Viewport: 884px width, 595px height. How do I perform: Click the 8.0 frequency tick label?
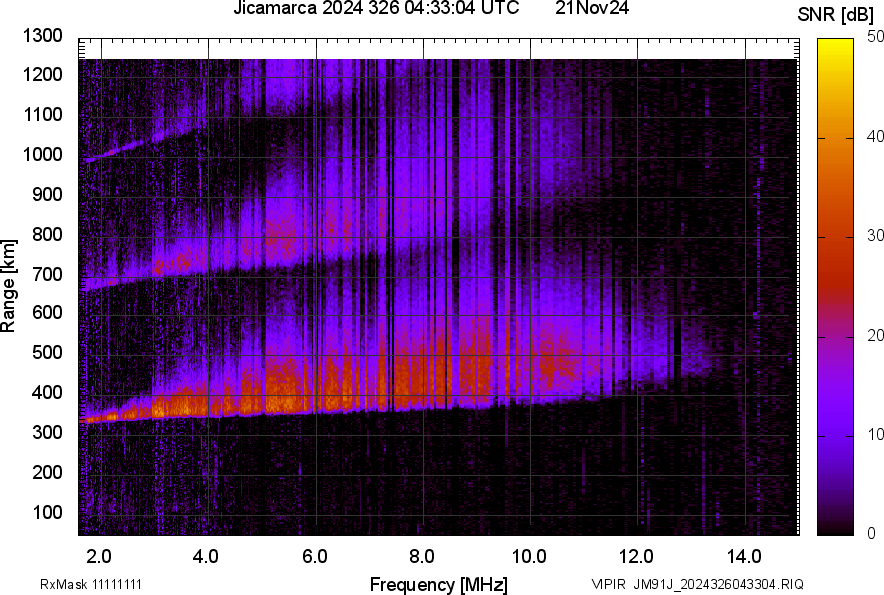coord(421,555)
